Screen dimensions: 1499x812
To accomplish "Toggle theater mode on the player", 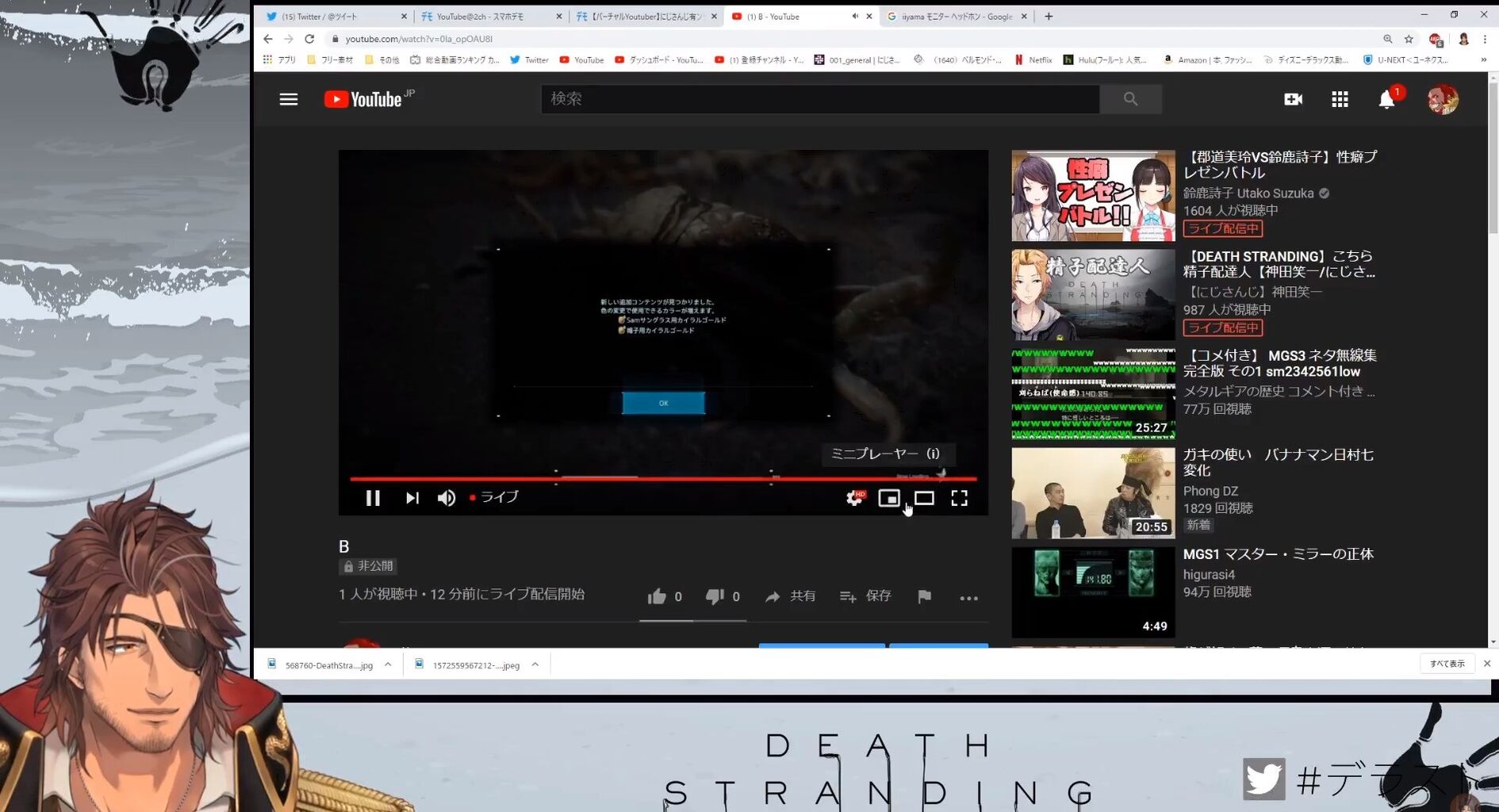I will tap(924, 498).
